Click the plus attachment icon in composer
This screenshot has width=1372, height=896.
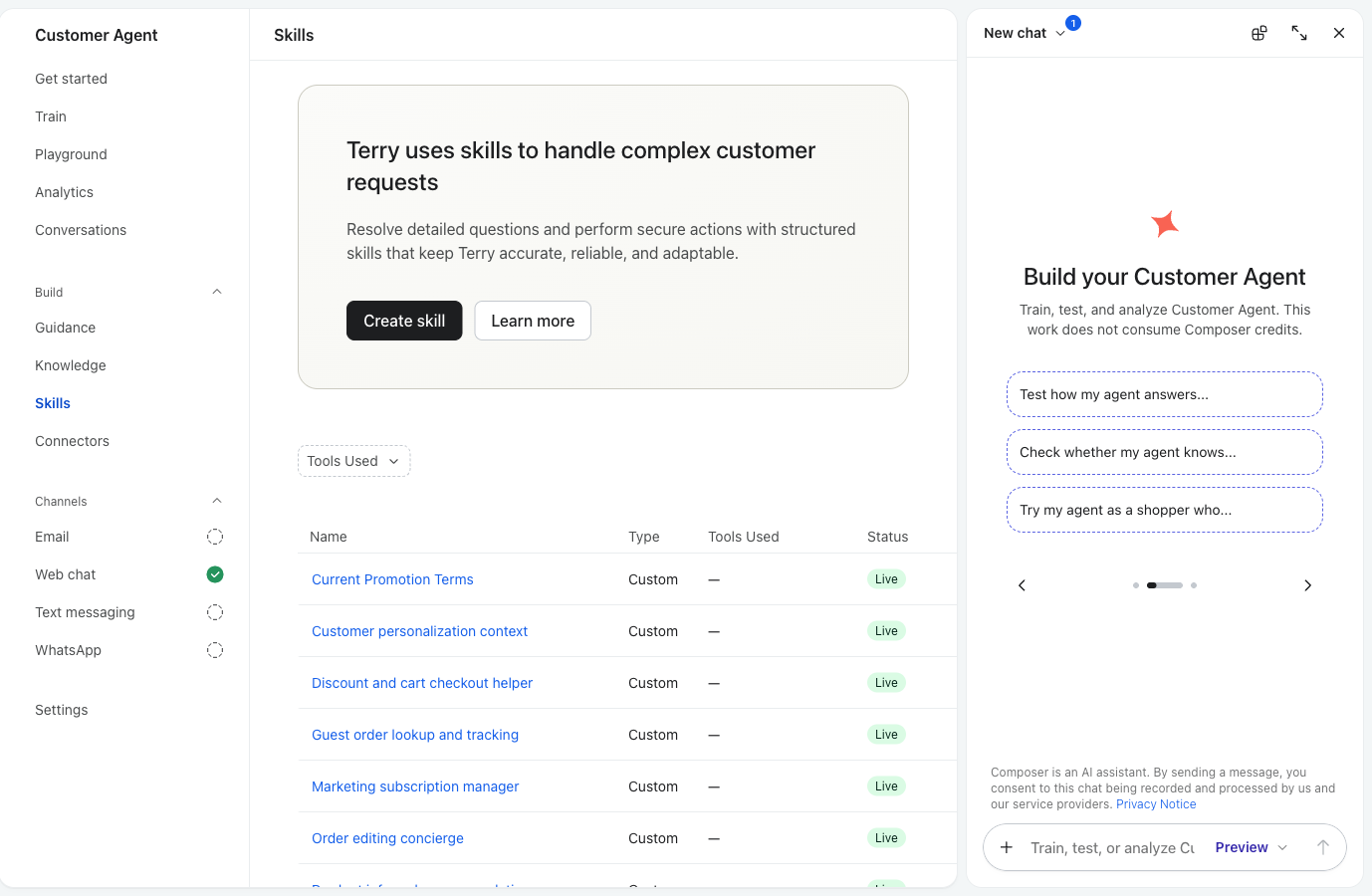1007,847
